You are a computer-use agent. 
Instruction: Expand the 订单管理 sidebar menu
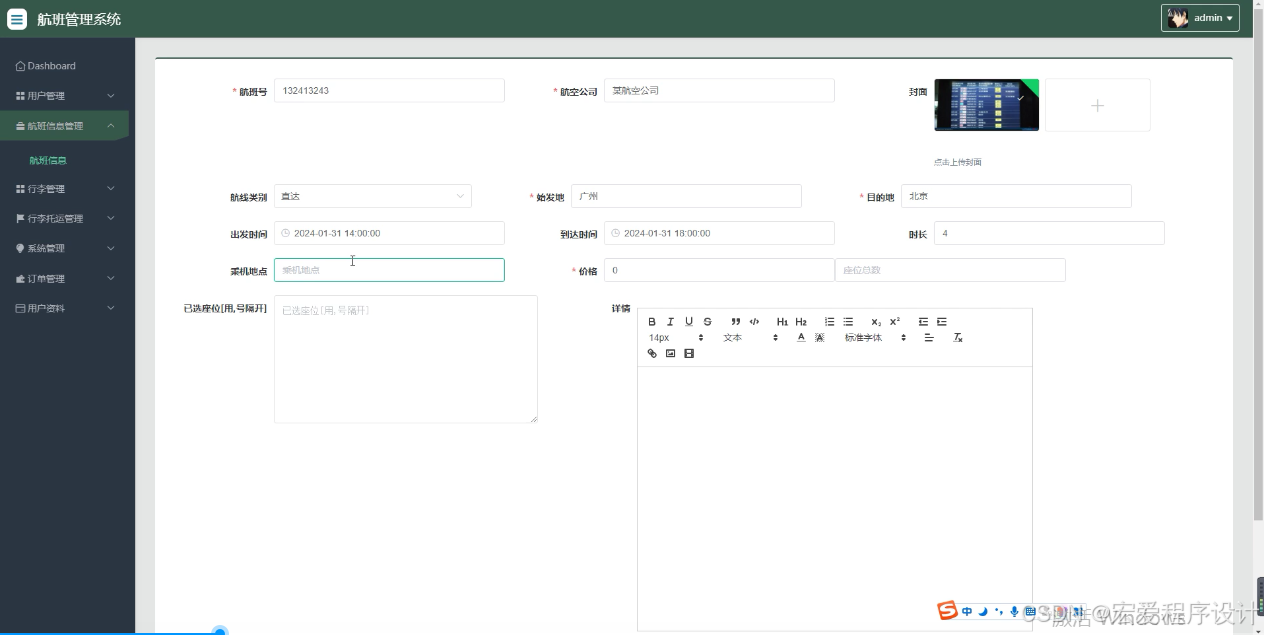(x=65, y=278)
